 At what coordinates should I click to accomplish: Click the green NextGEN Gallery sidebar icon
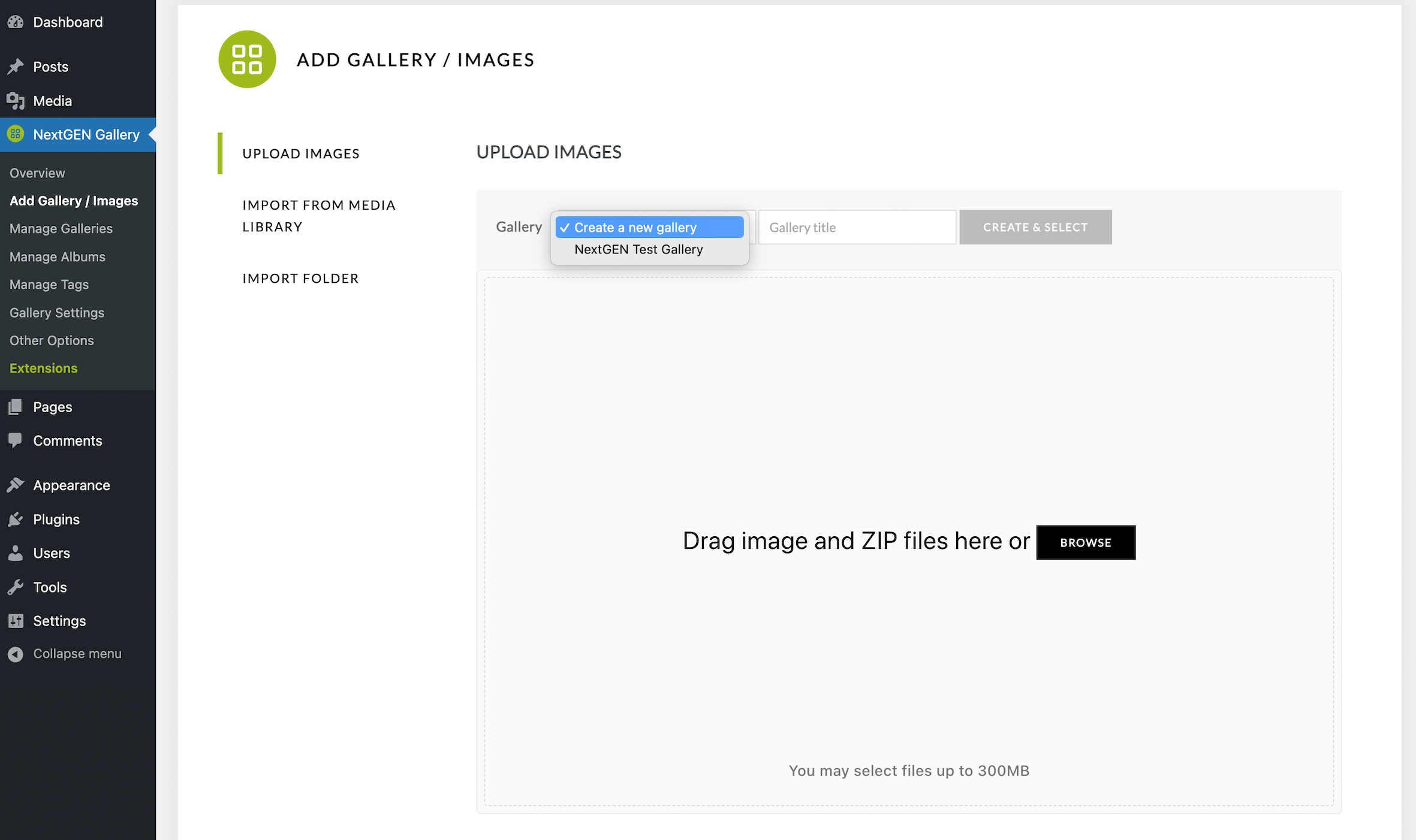tap(16, 134)
